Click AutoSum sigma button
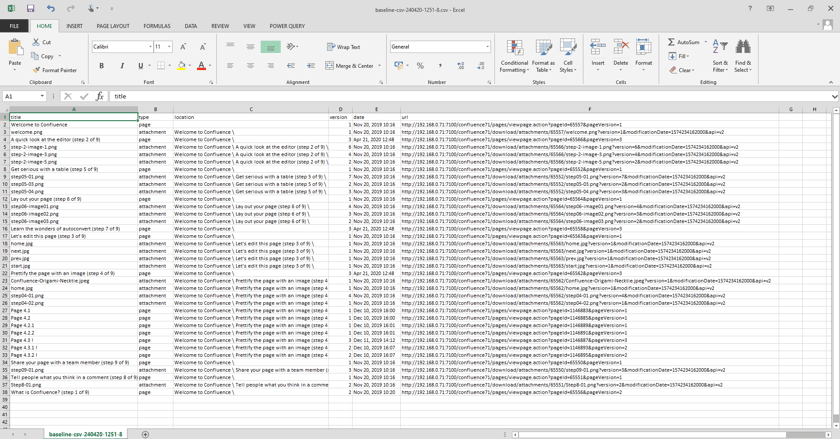 (x=684, y=42)
